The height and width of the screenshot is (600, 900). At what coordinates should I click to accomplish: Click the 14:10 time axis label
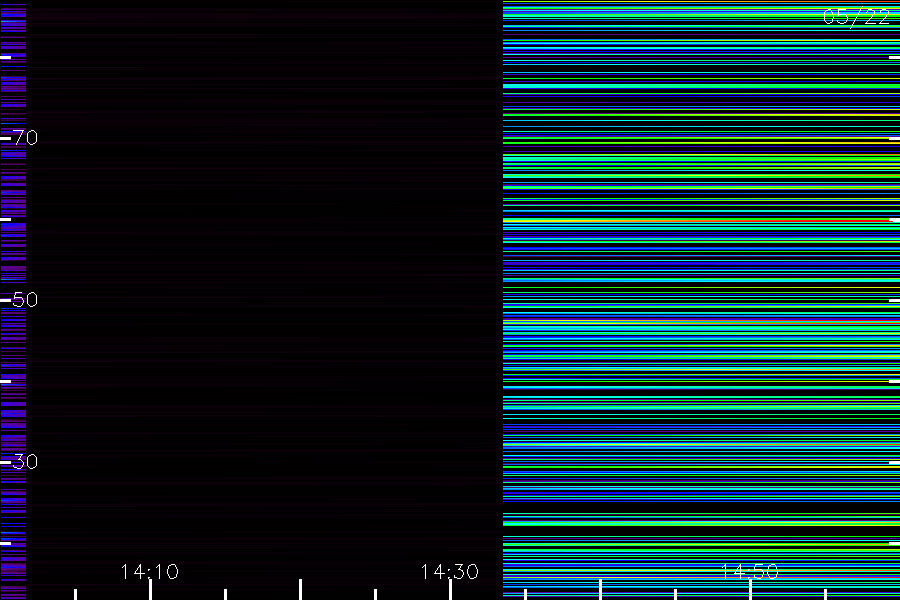[150, 572]
